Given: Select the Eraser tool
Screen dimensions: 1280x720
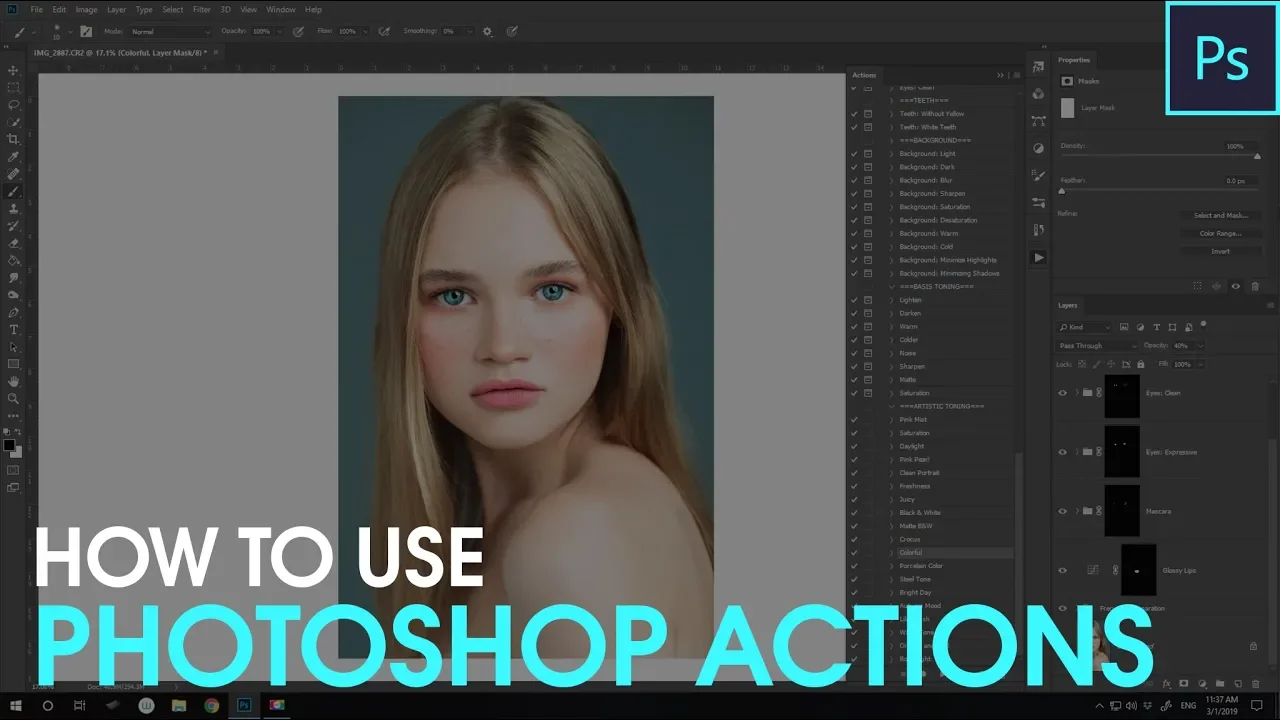Looking at the screenshot, I should pyautogui.click(x=13, y=243).
